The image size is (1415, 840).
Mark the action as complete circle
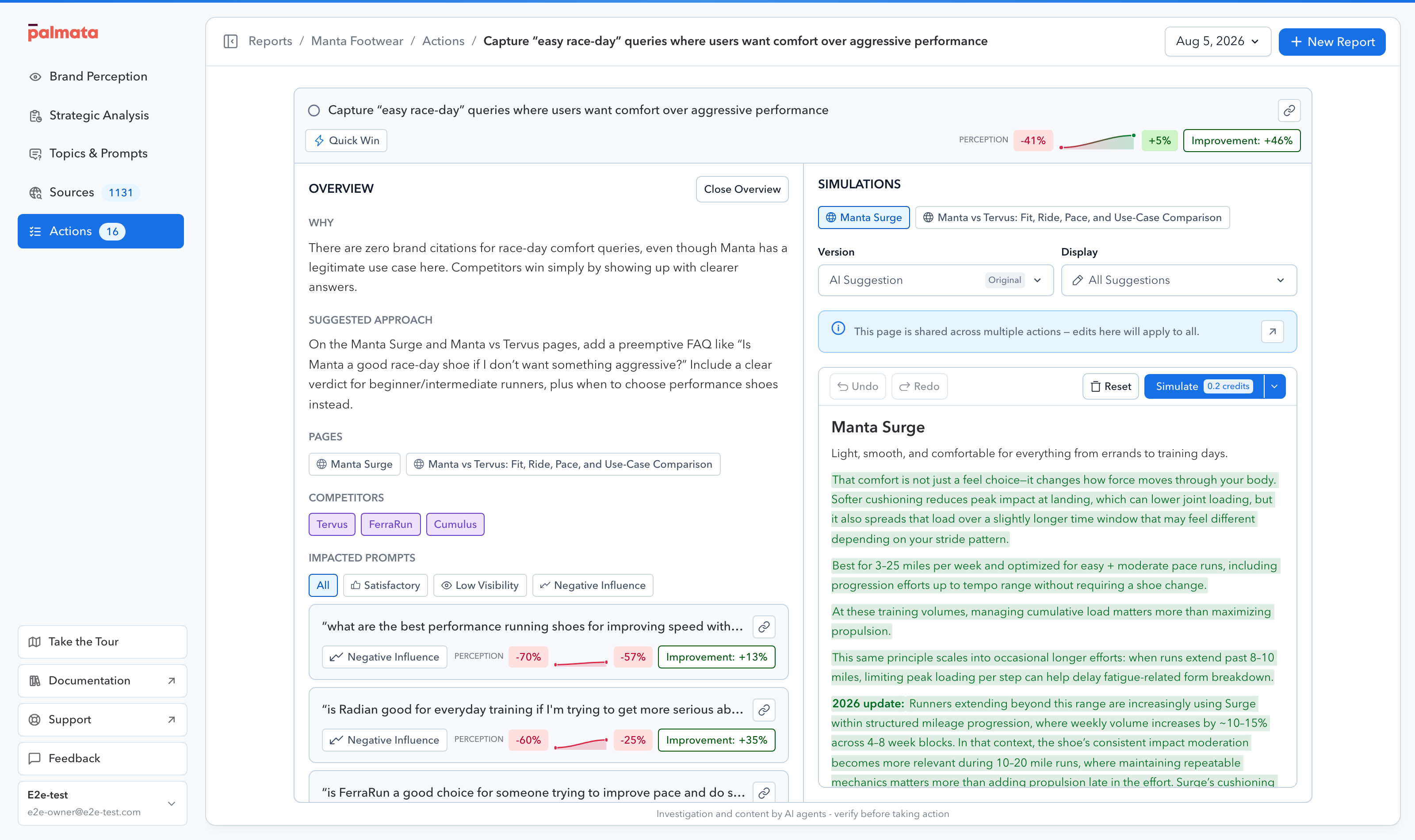[314, 111]
